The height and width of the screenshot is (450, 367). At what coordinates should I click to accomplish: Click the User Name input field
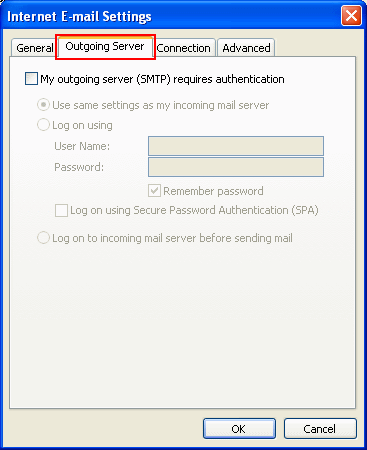236,146
